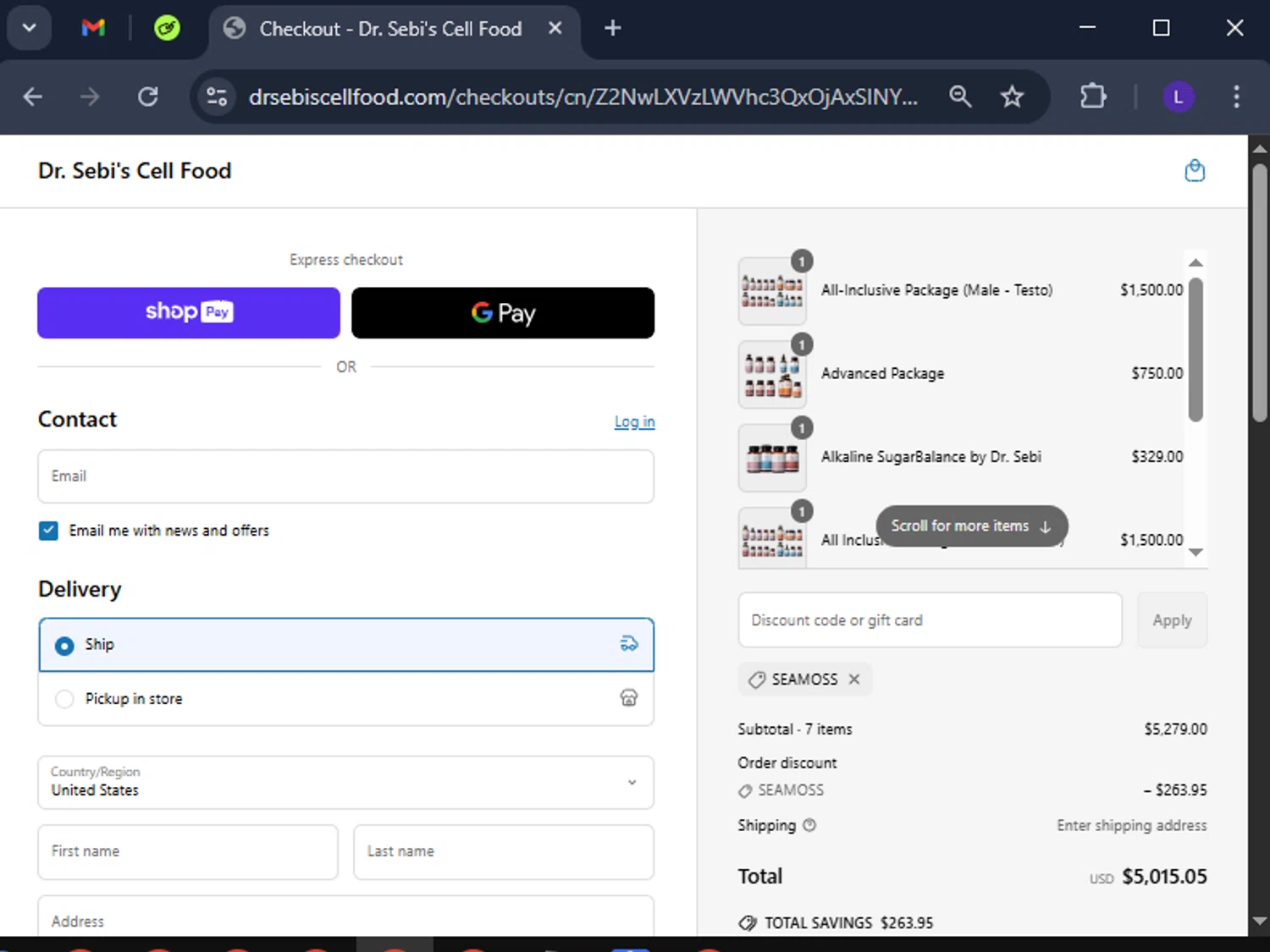Click the order discount amount – $263.95
Image resolution: width=1270 pixels, height=952 pixels.
tap(1175, 790)
